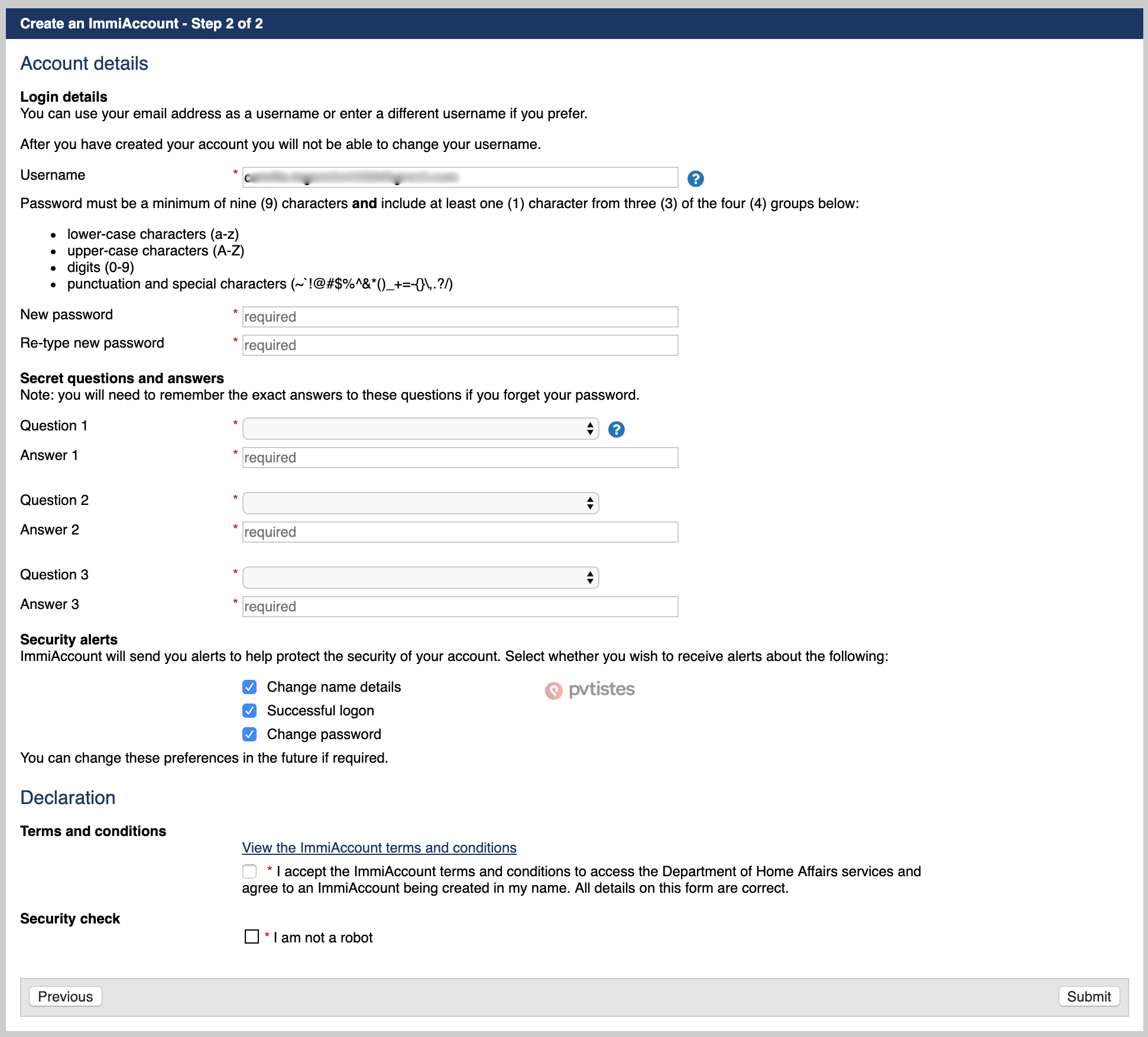
Task: Check the I am not a robot box
Action: pyautogui.click(x=252, y=936)
